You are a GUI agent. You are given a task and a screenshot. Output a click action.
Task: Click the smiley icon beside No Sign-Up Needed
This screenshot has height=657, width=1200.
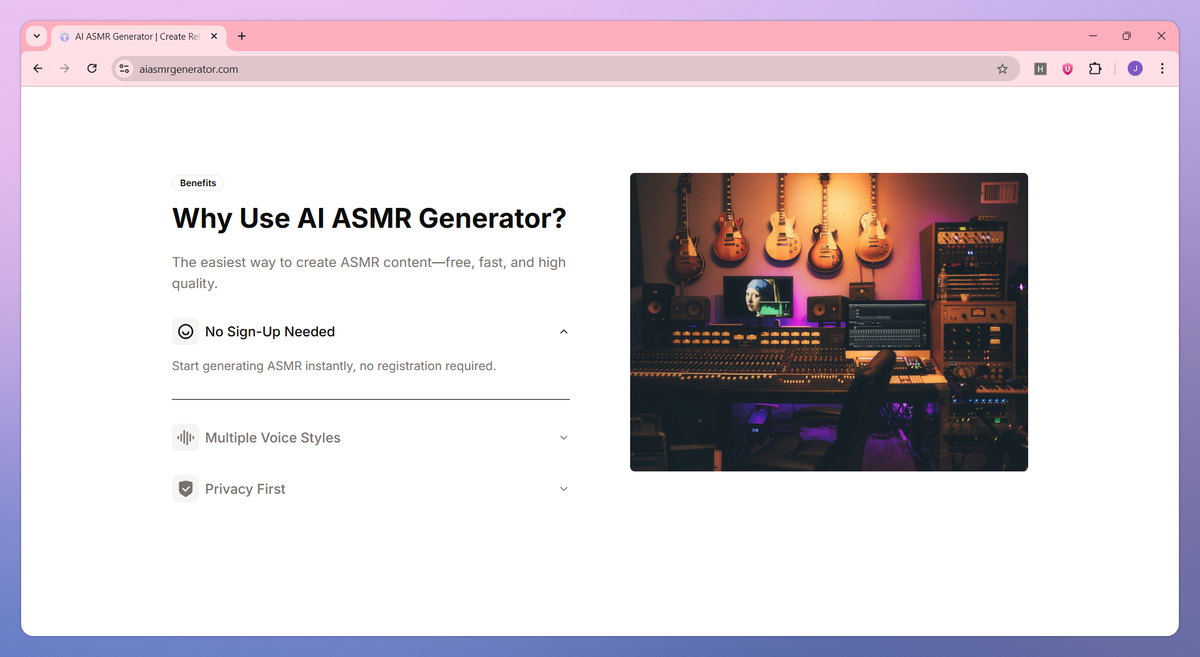185,331
